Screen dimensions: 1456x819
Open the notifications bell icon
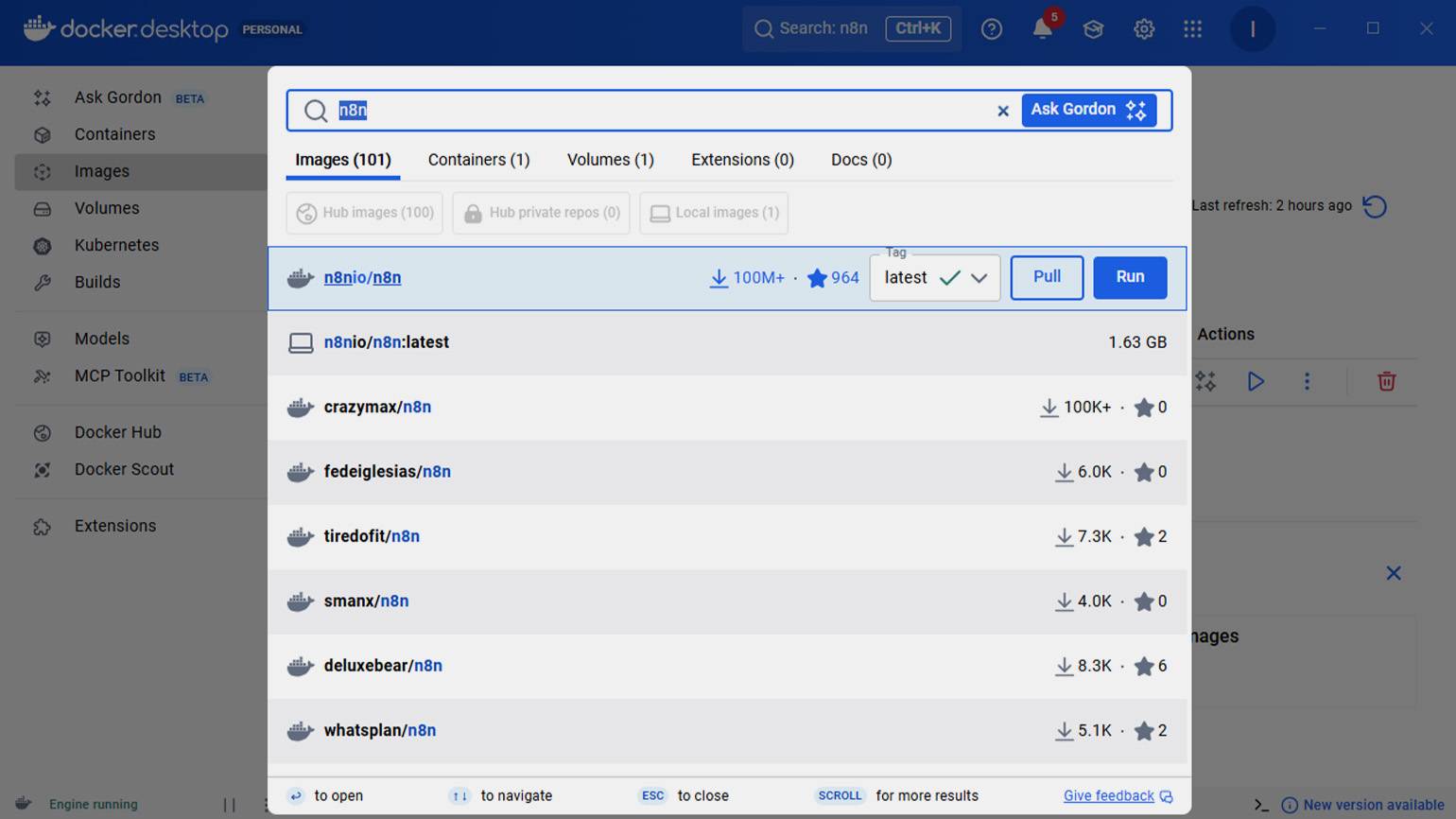coord(1042,29)
